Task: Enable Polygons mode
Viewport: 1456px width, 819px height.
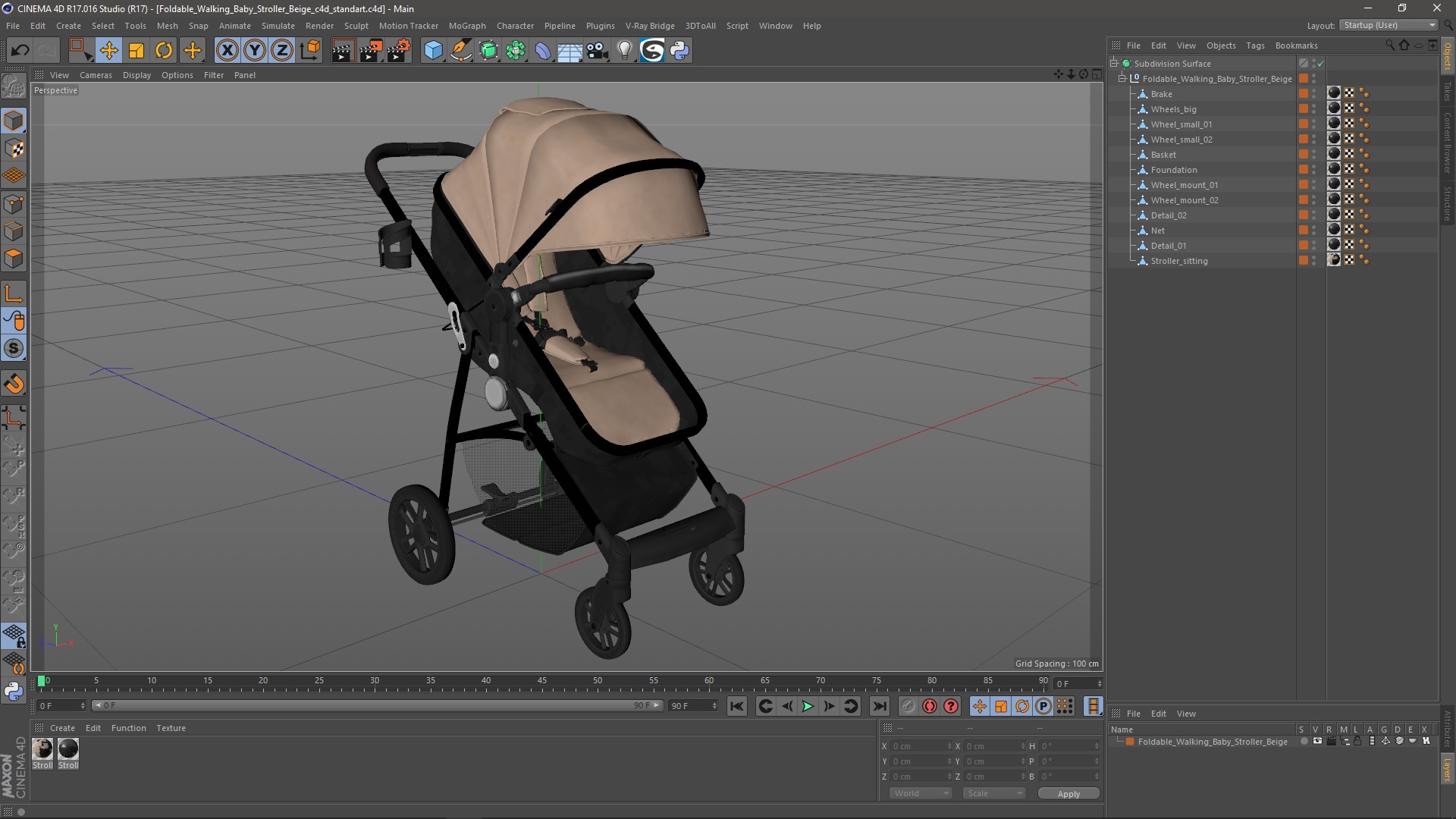Action: coord(14,259)
